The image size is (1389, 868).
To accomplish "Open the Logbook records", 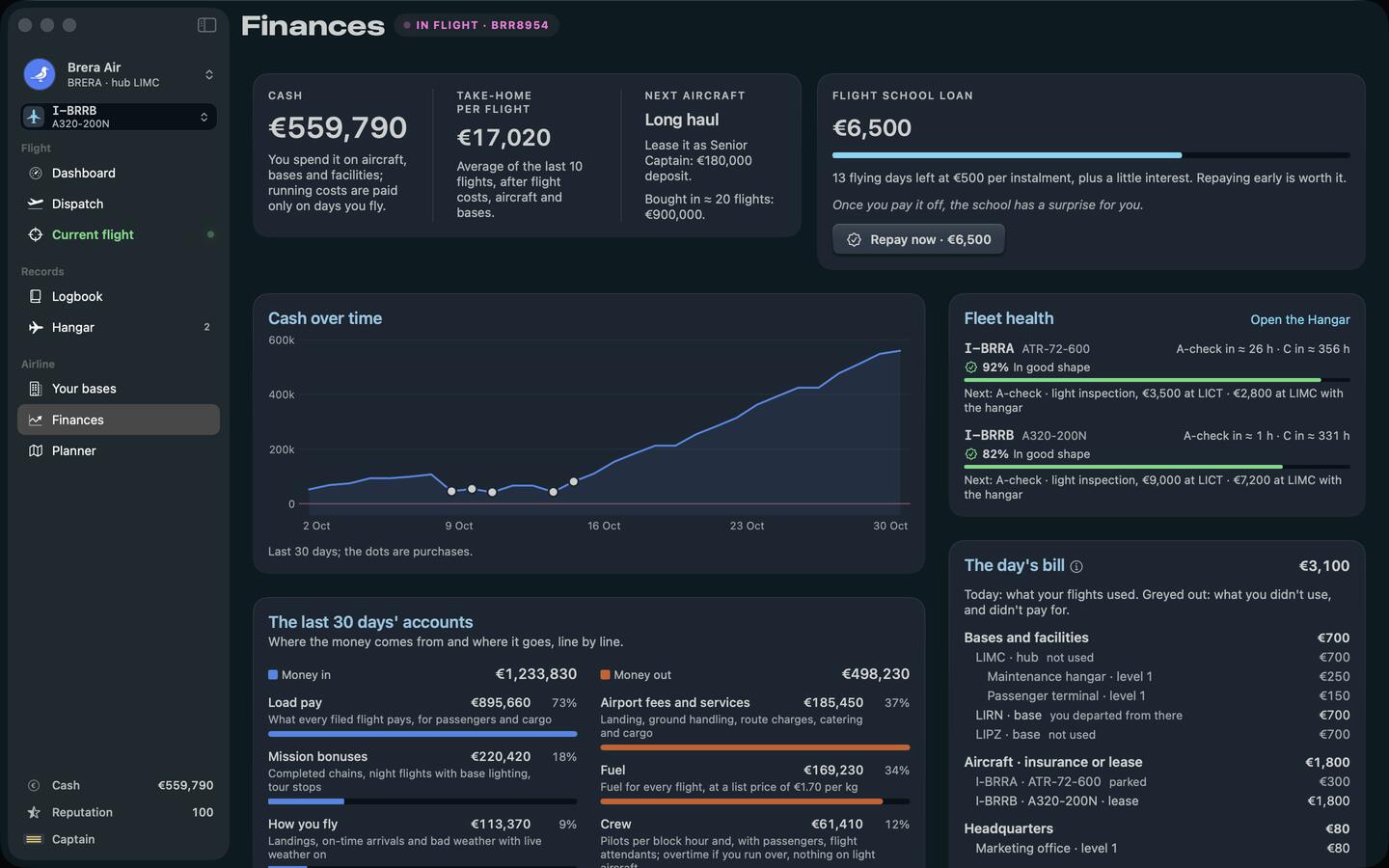I will pyautogui.click(x=119, y=297).
